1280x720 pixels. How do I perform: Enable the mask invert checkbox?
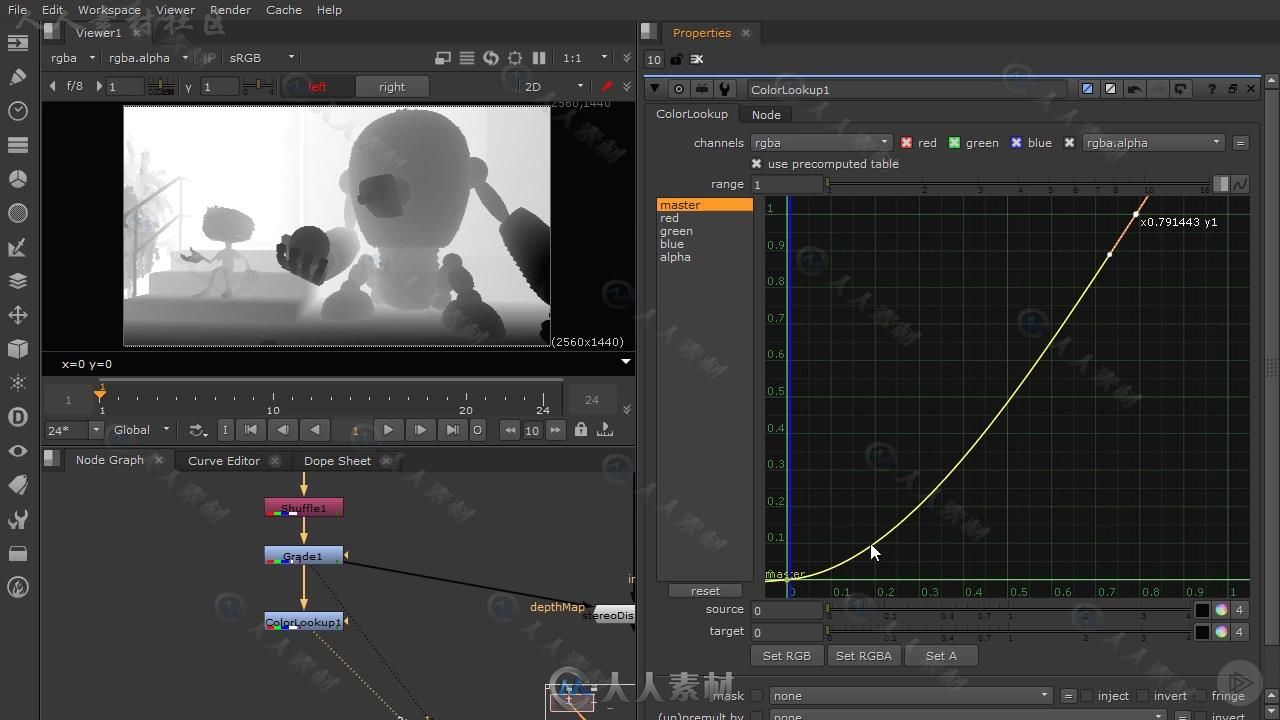click(1143, 696)
